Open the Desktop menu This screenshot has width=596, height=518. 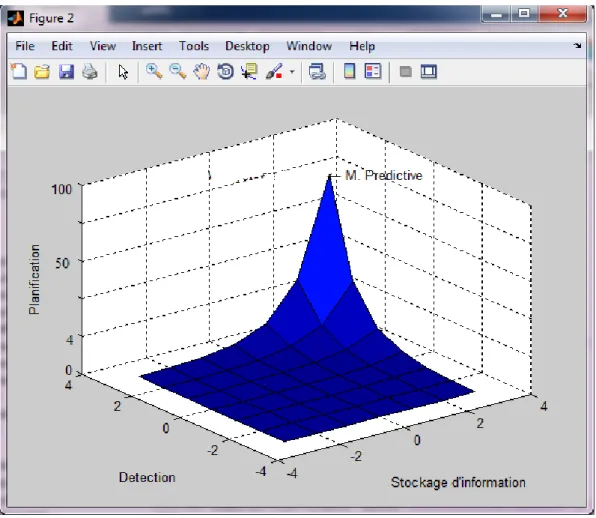coord(247,46)
